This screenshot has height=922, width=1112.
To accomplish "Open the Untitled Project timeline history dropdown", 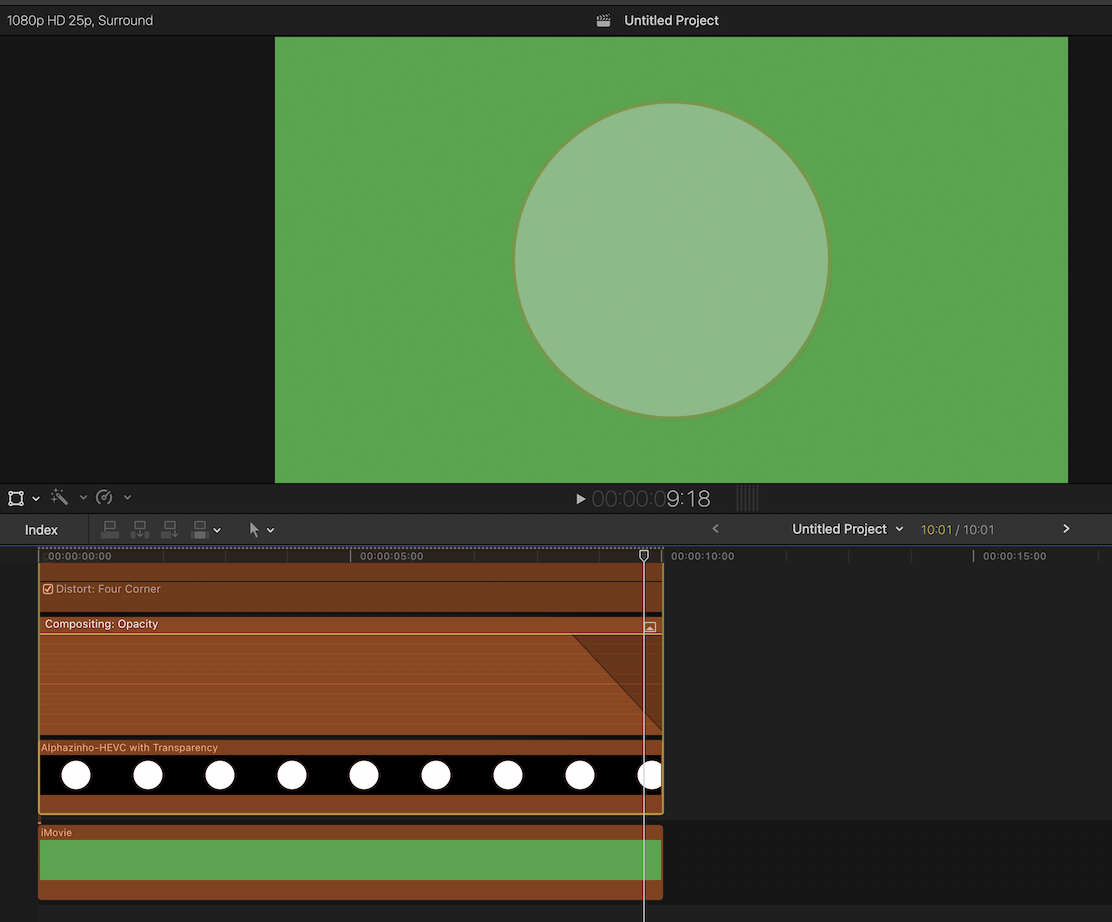I will [899, 529].
